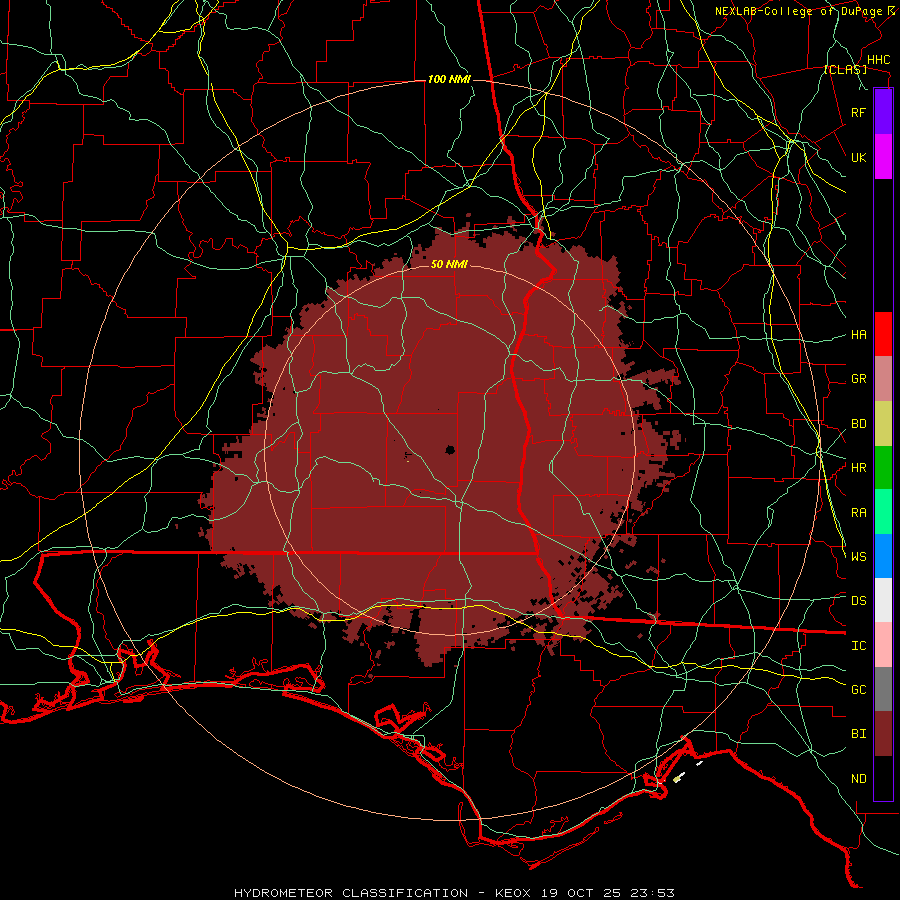Click the 50 NMI range ring label
The width and height of the screenshot is (900, 900).
pyautogui.click(x=449, y=264)
